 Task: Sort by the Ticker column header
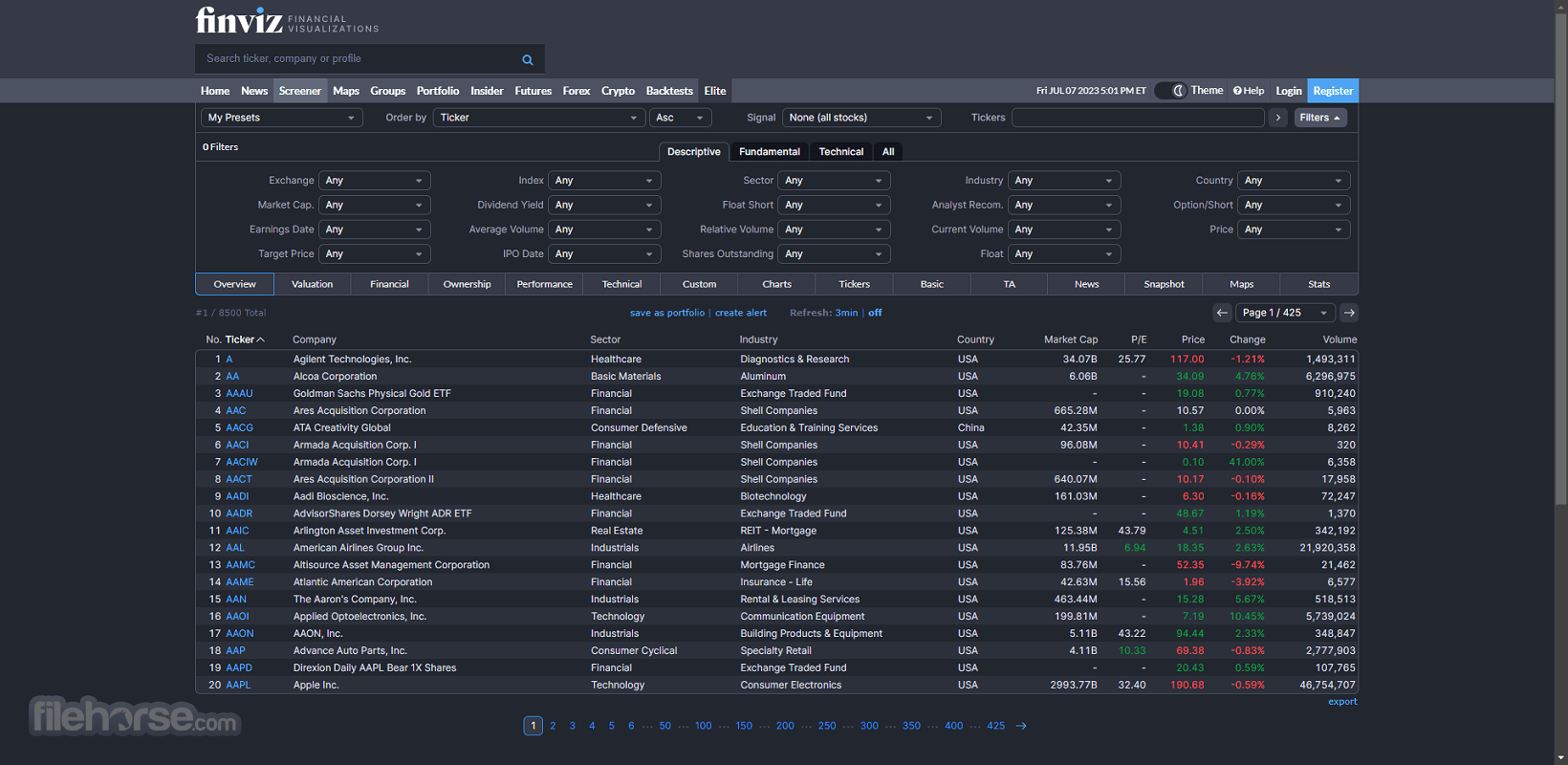click(245, 339)
